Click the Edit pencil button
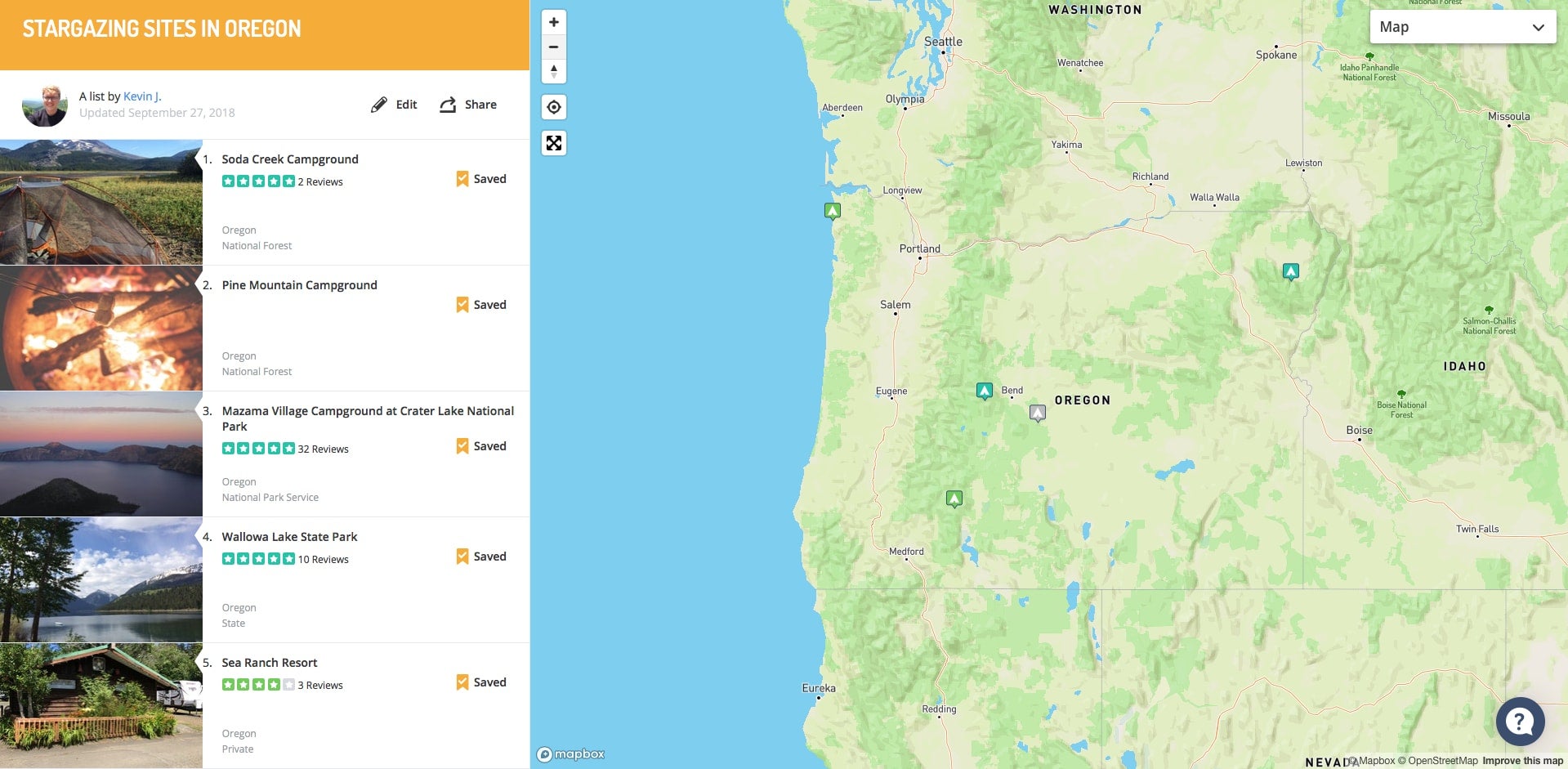The image size is (1568, 769). (x=394, y=105)
